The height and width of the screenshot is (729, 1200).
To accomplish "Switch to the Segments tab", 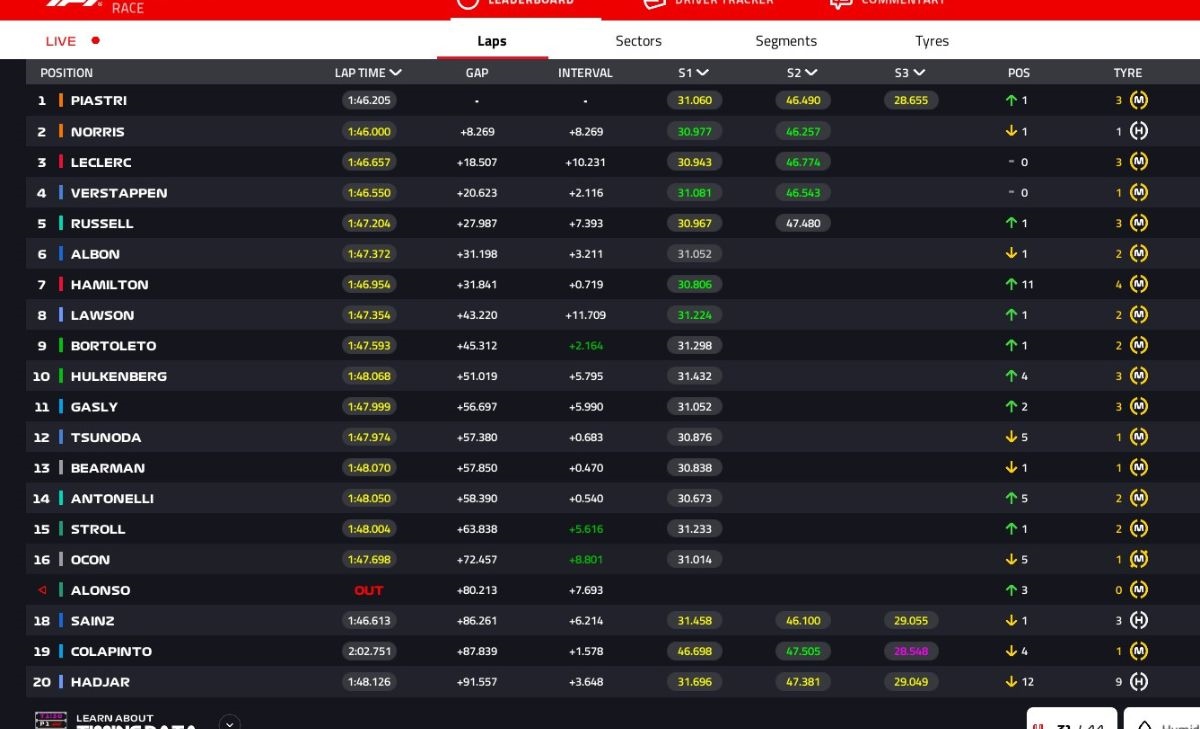I will pos(786,41).
